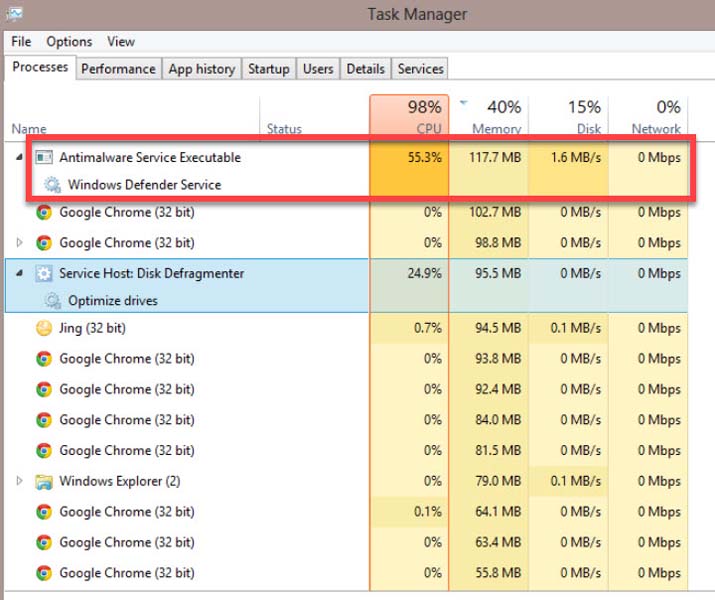Click Chrome icon in the 81.5 MB row

tap(44, 450)
